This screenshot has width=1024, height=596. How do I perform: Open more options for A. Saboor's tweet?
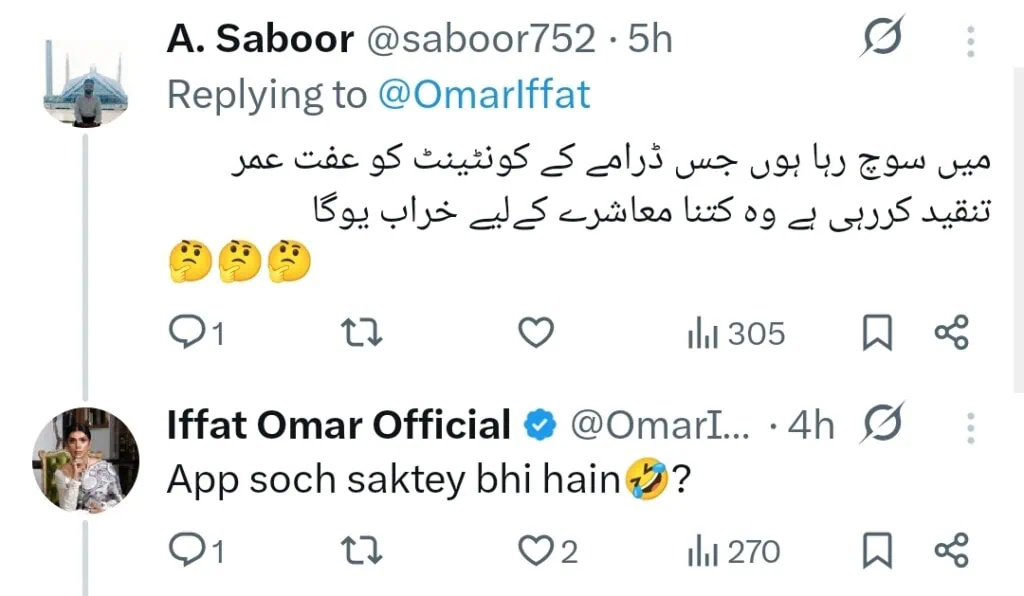pyautogui.click(x=971, y=40)
